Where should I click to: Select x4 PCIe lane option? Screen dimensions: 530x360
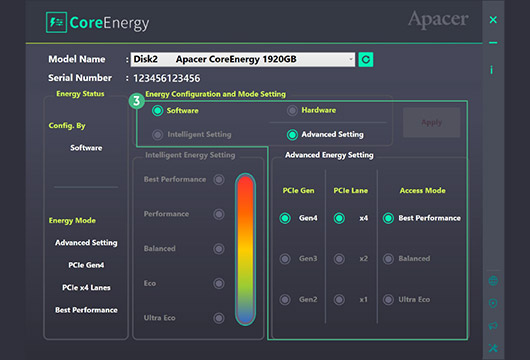click(339, 218)
